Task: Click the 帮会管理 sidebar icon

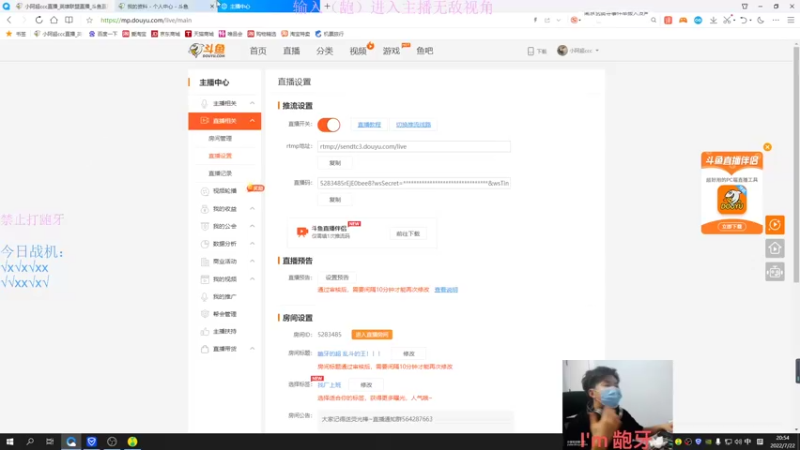Action: (x=205, y=314)
